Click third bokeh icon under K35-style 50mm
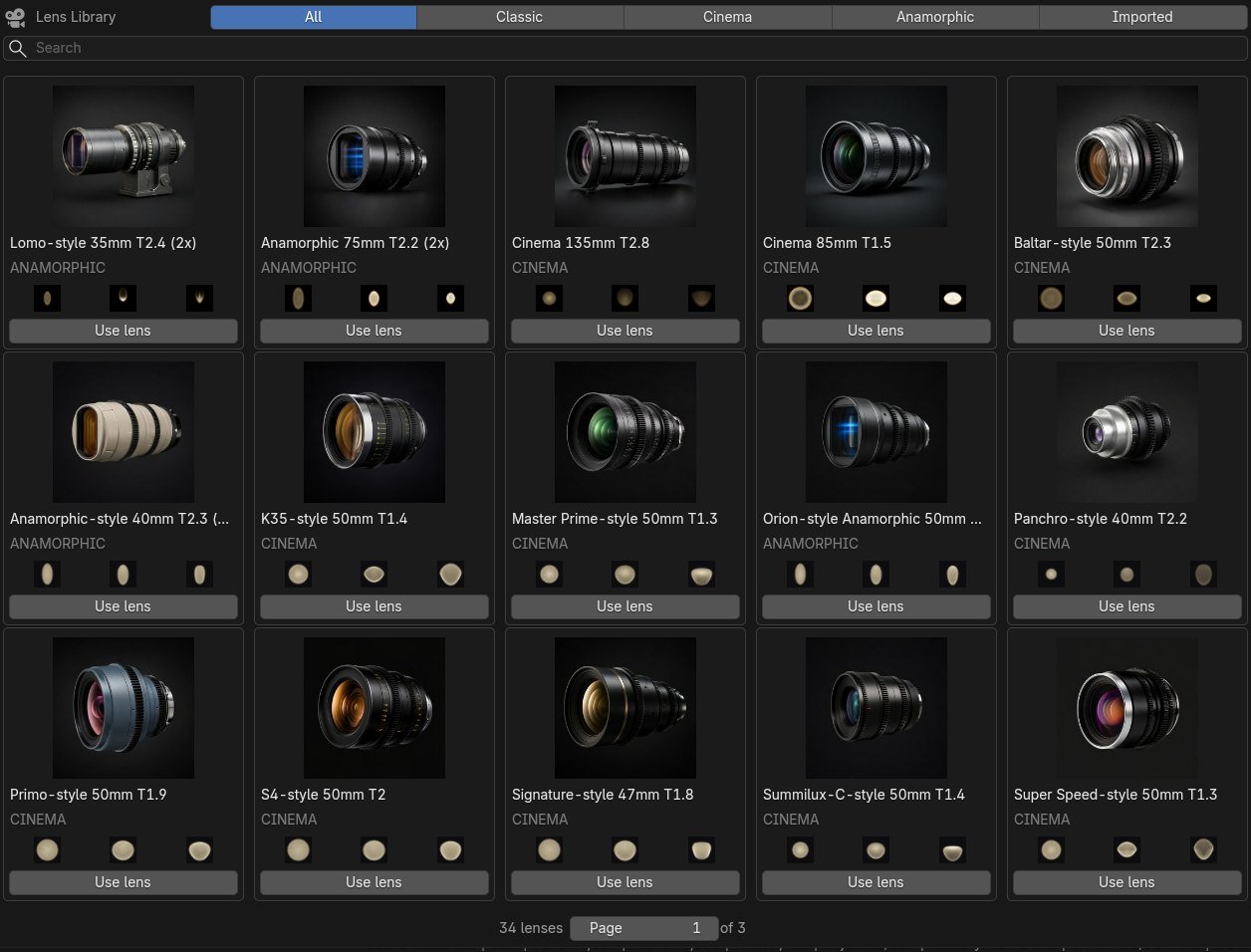Screen dimensions: 1251x952 coord(450,574)
